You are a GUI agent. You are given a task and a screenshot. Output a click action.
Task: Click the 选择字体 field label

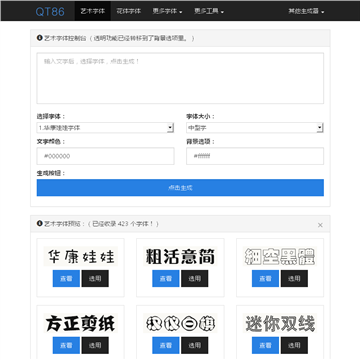(x=51, y=116)
